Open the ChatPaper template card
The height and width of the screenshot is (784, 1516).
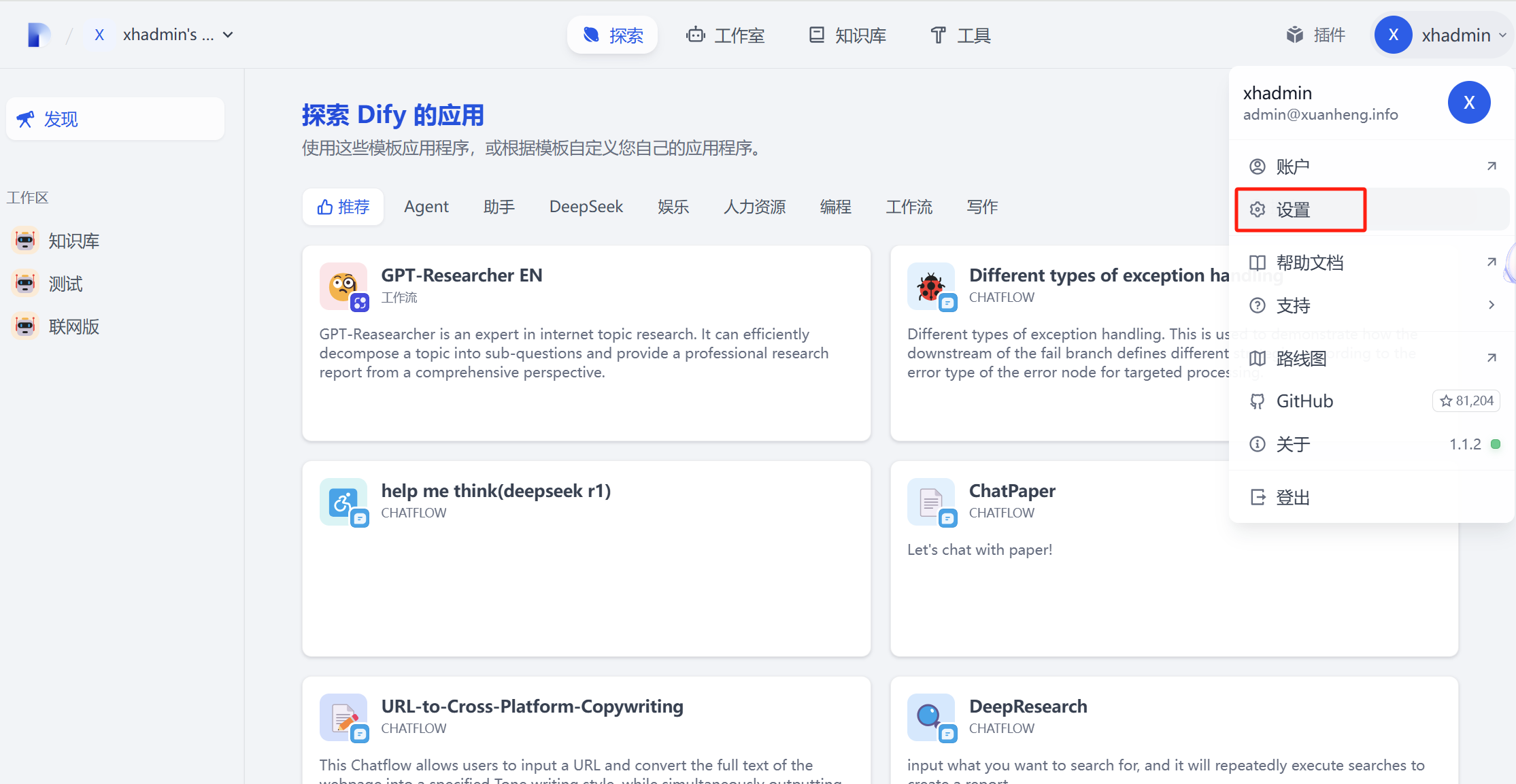tap(1175, 559)
